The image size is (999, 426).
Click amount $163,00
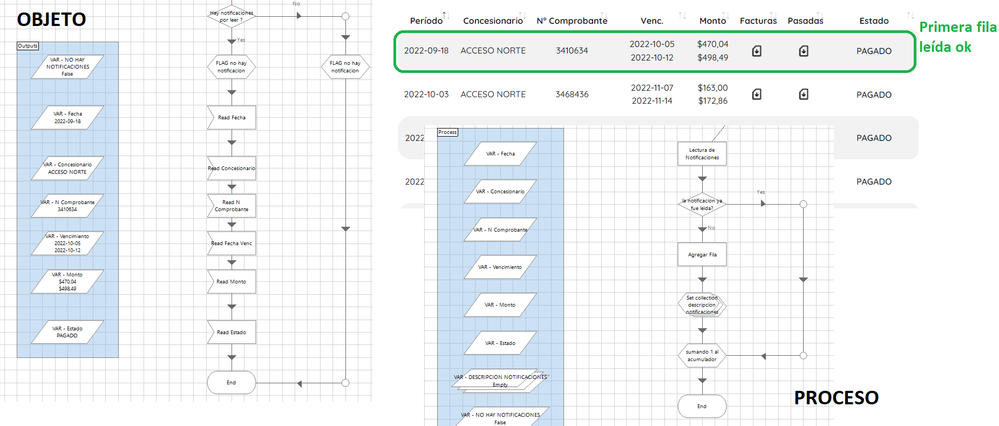coord(713,87)
